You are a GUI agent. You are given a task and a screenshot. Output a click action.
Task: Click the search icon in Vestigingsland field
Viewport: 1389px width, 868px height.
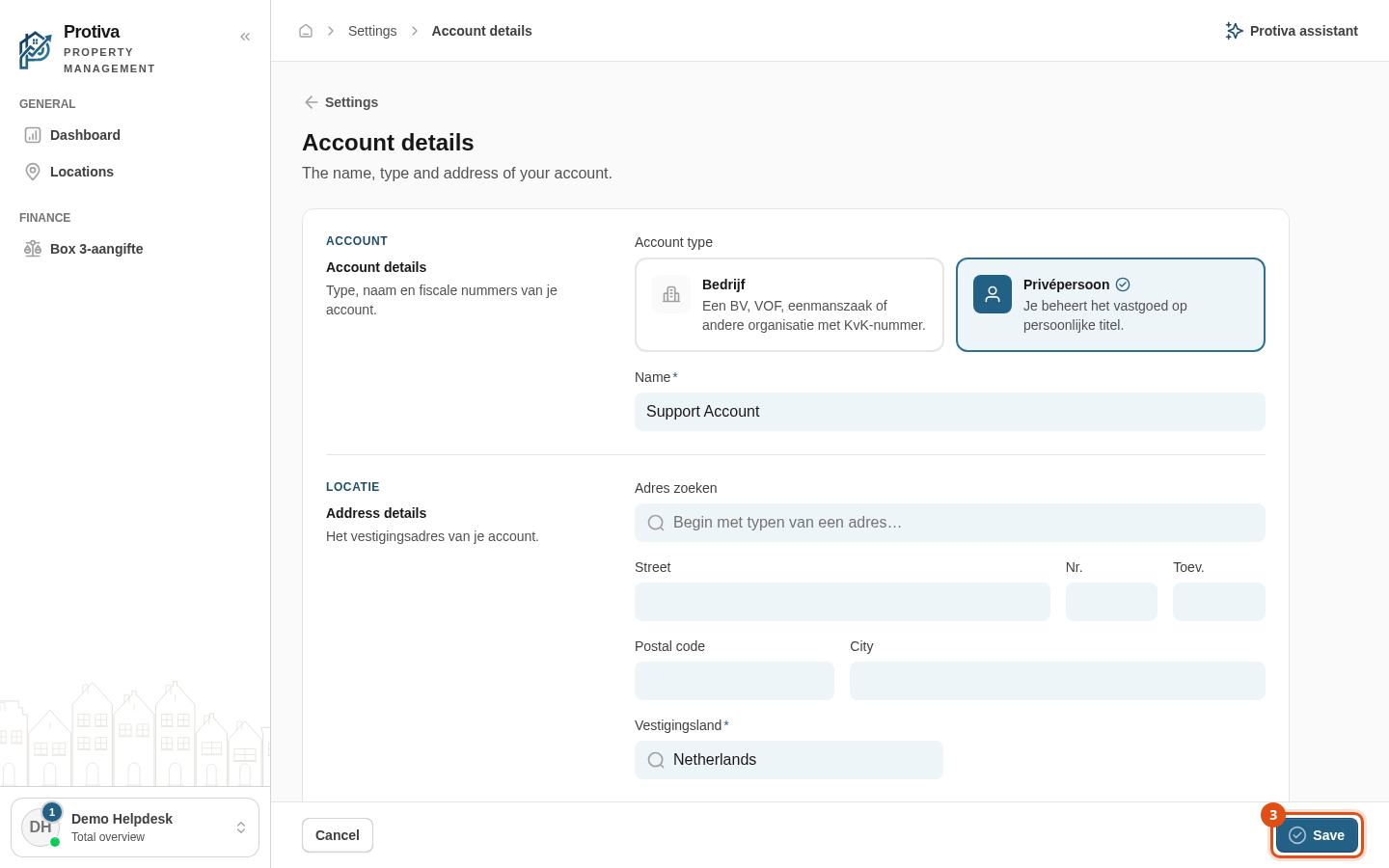656,760
